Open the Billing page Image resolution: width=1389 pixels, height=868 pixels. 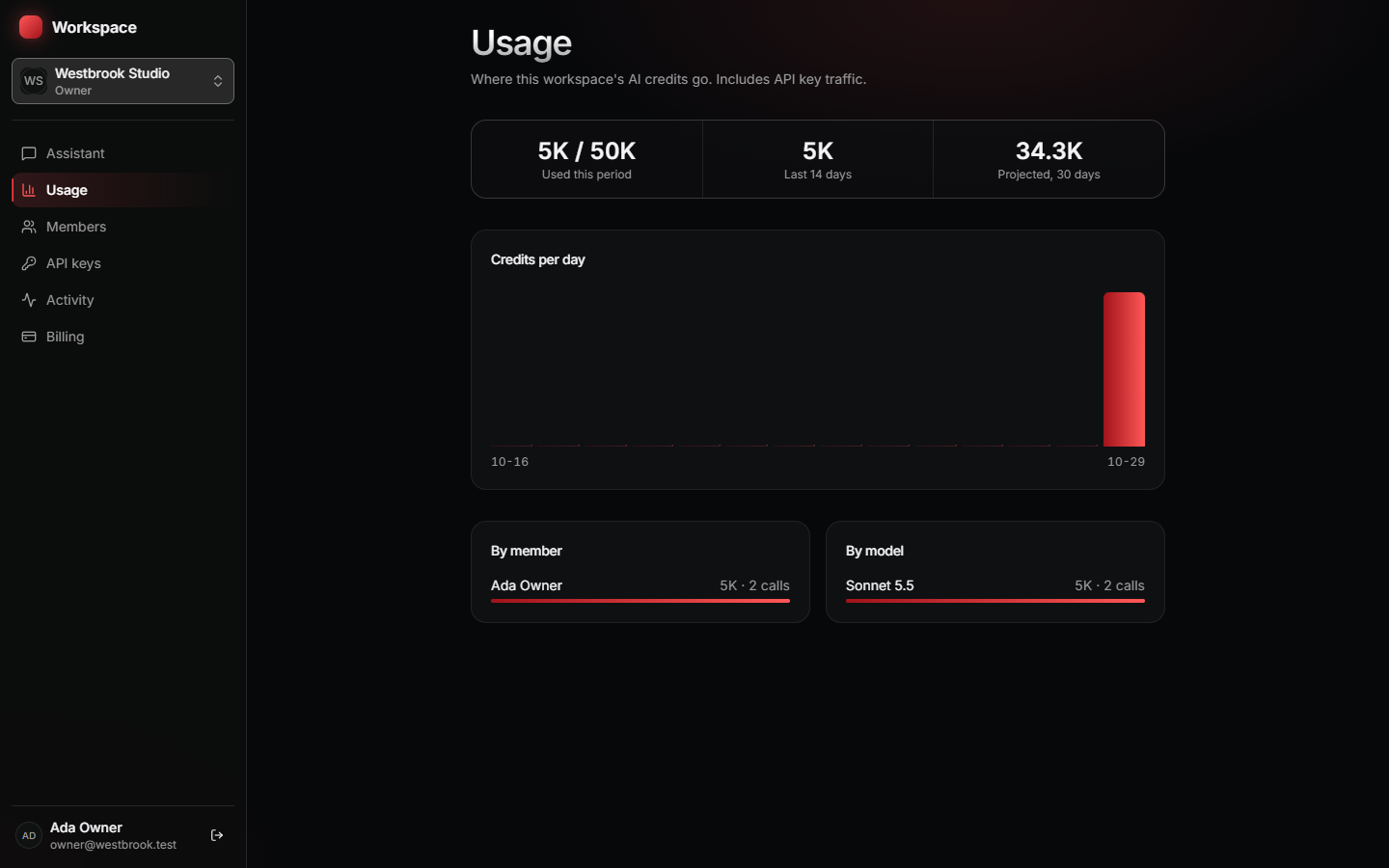[x=123, y=337]
